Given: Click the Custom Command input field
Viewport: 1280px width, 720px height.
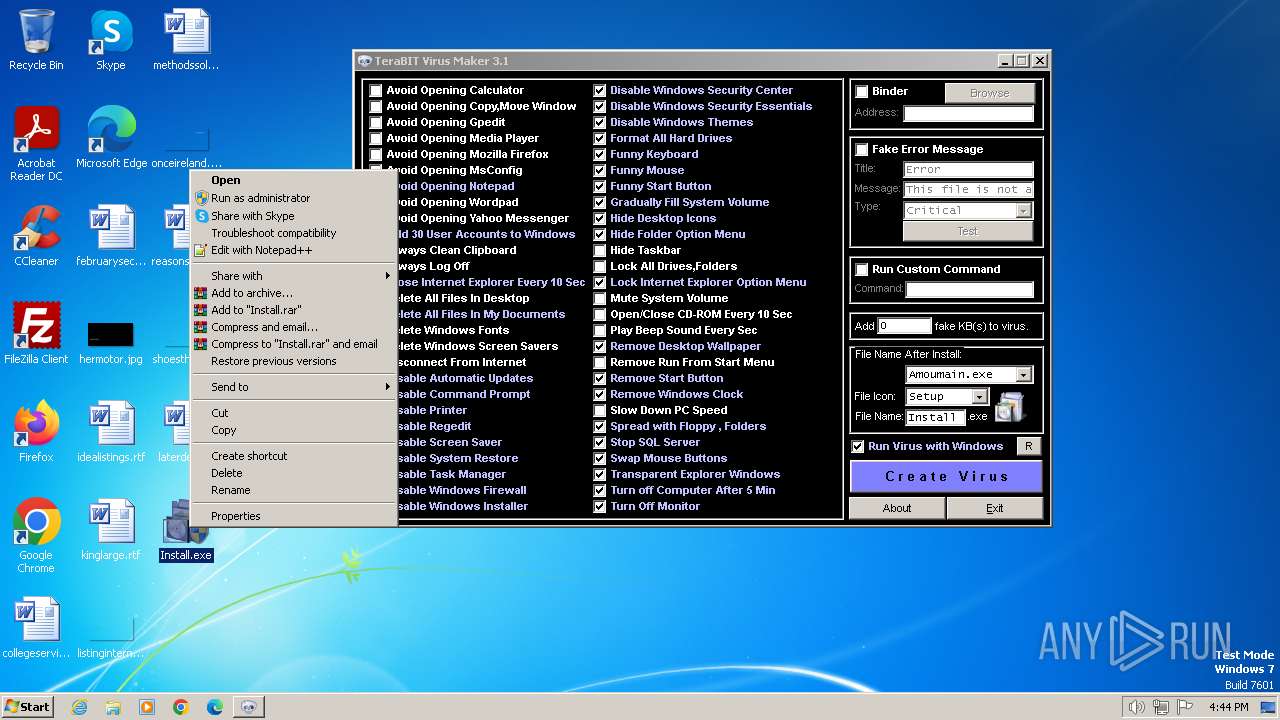Looking at the screenshot, I should pyautogui.click(x=969, y=289).
